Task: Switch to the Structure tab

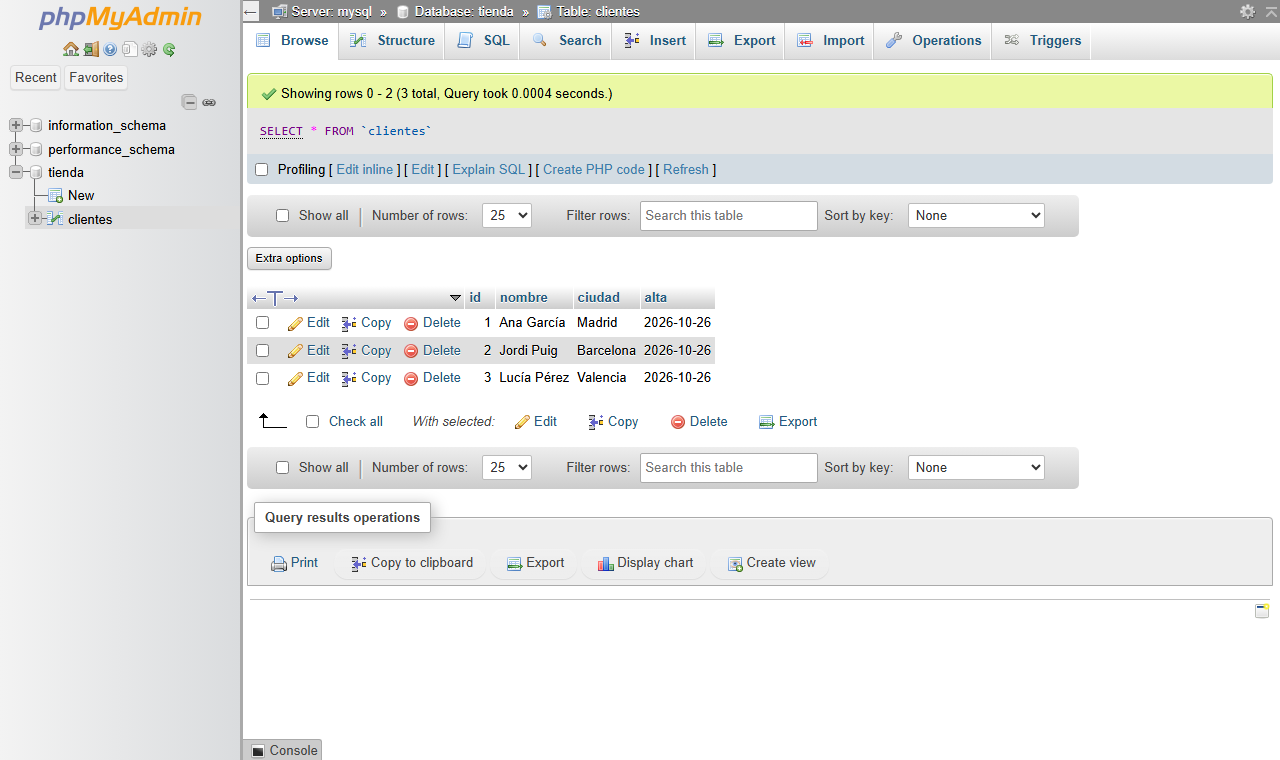Action: pyautogui.click(x=392, y=41)
